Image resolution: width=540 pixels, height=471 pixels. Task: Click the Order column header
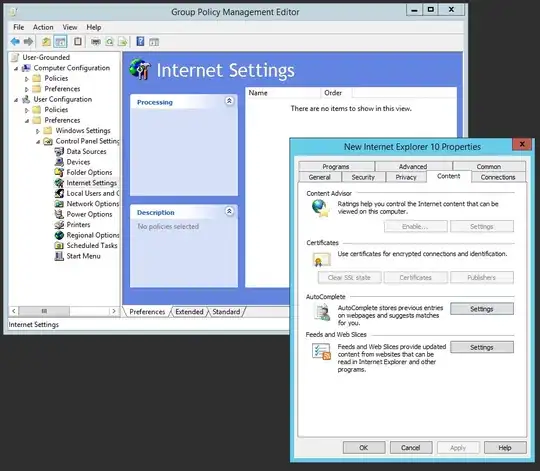(x=336, y=93)
